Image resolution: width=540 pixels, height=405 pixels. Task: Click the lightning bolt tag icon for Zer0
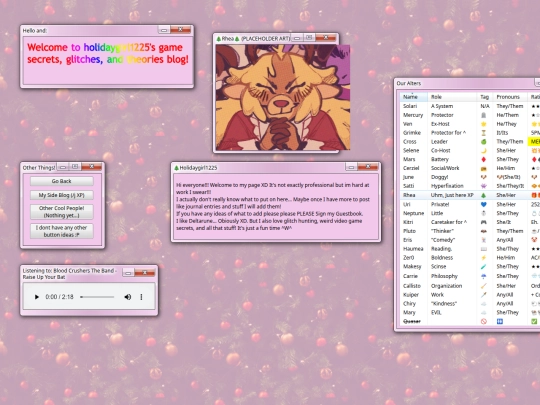(x=484, y=258)
